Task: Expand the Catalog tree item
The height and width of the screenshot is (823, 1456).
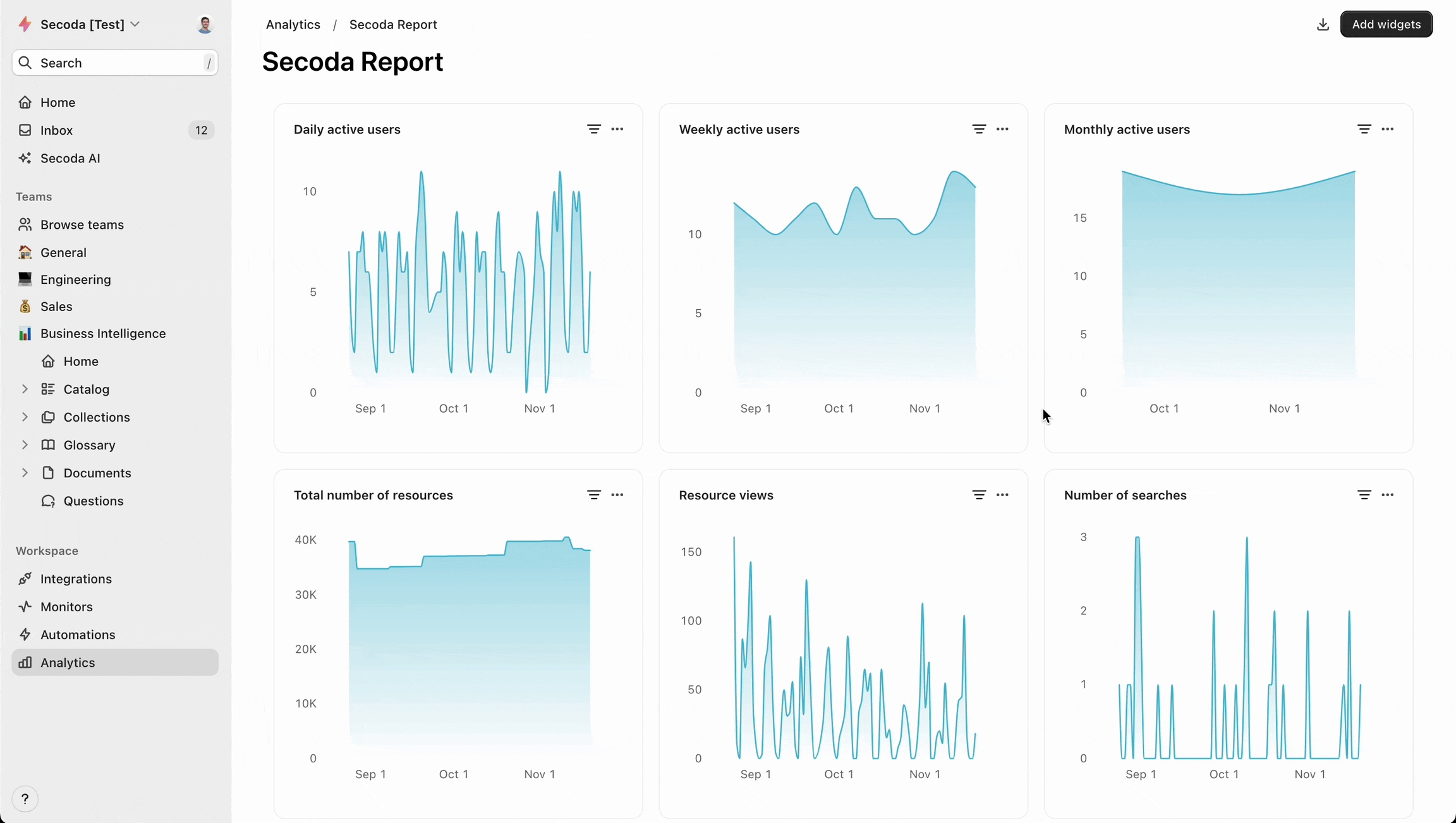Action: click(x=25, y=389)
